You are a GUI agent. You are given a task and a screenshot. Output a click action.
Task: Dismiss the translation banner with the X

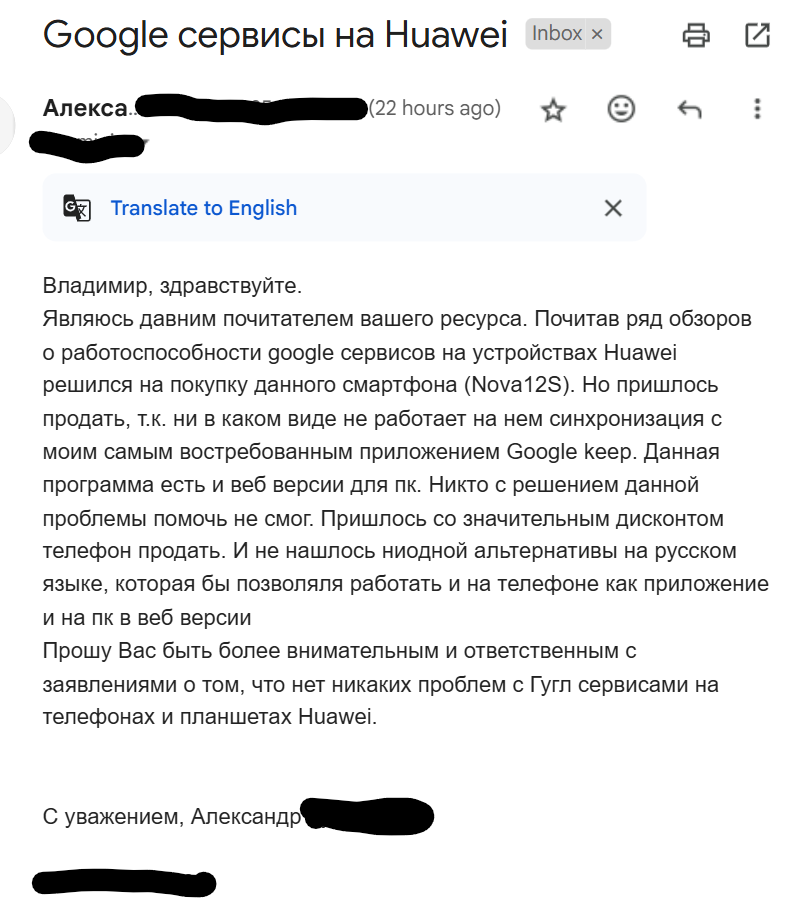tap(614, 207)
